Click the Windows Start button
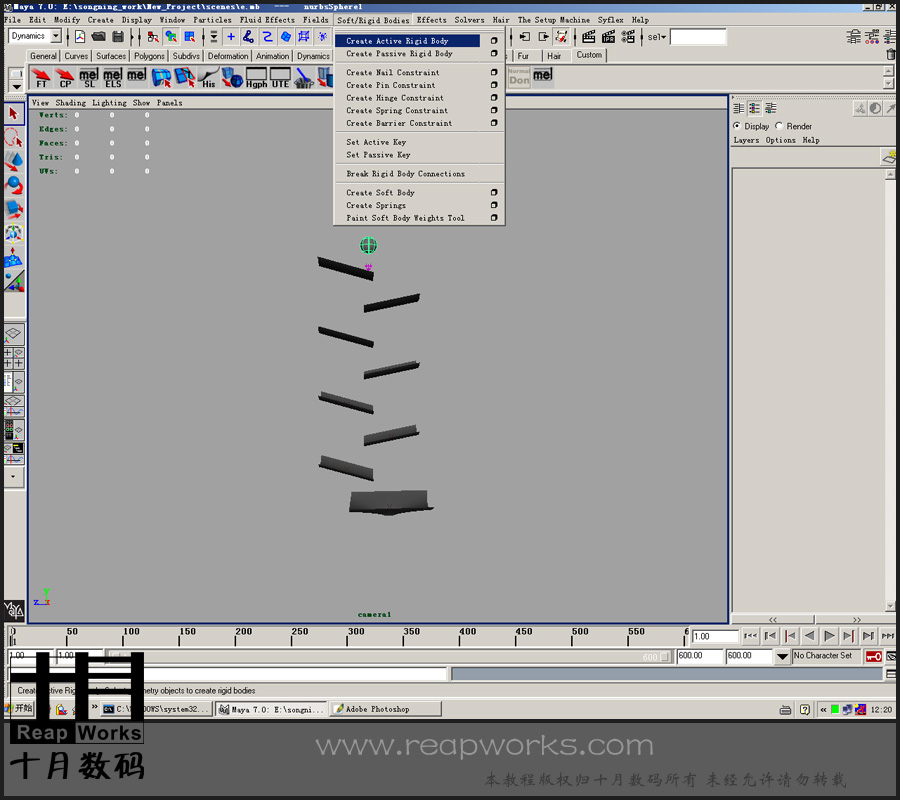 point(20,709)
